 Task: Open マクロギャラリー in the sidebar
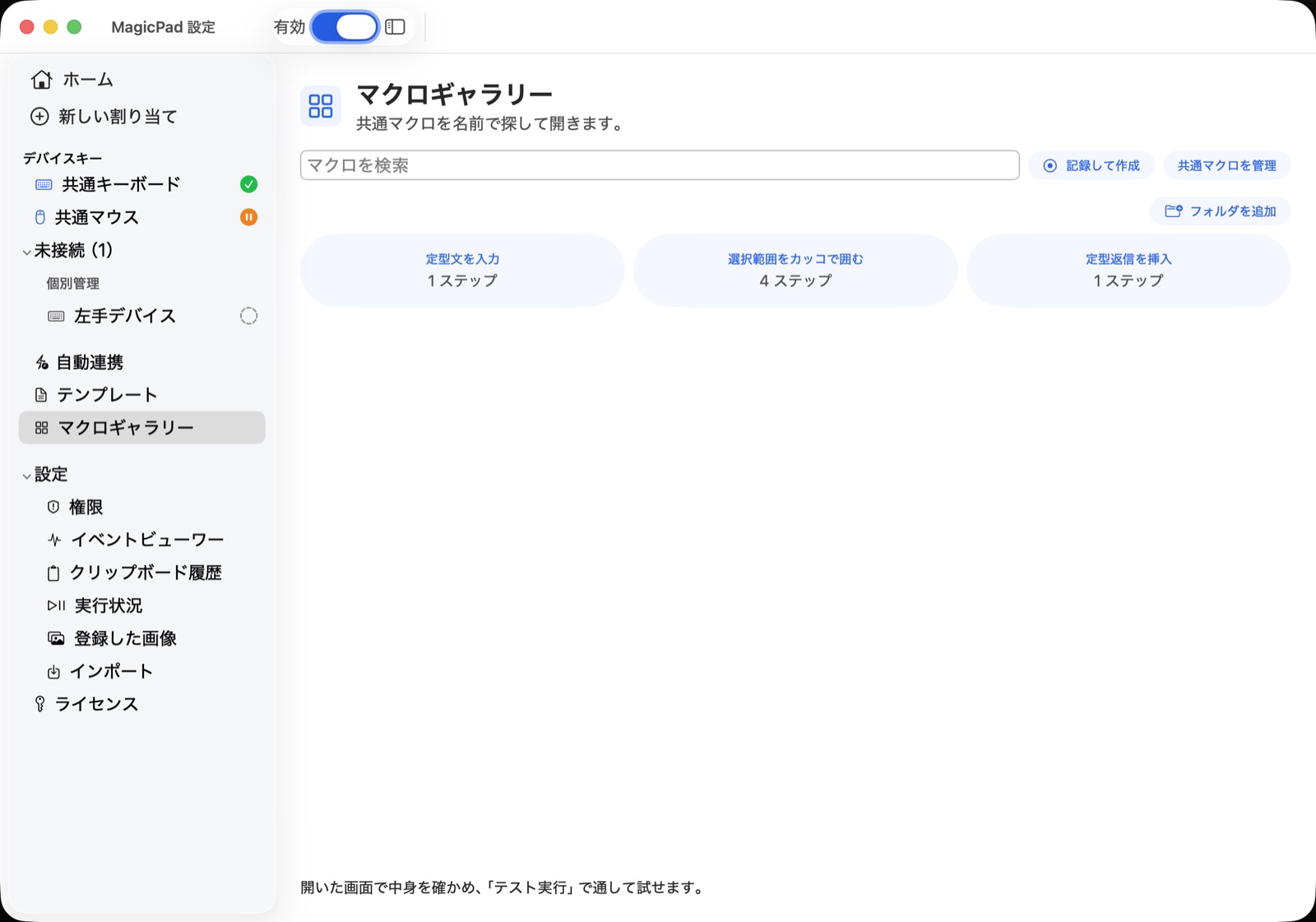click(141, 428)
